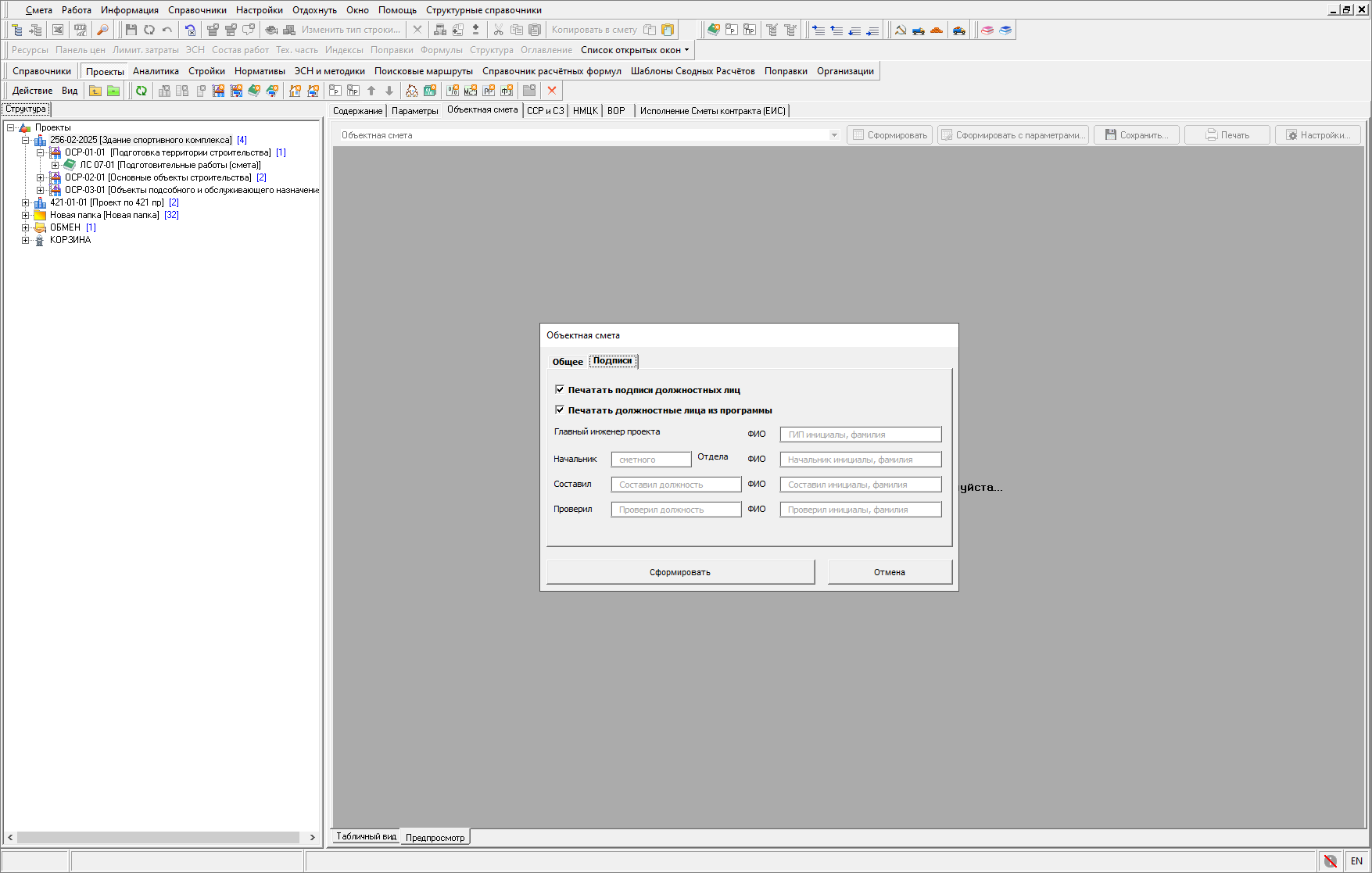Click the orange bricks materials icon
The image size is (1372, 873).
click(x=937, y=30)
